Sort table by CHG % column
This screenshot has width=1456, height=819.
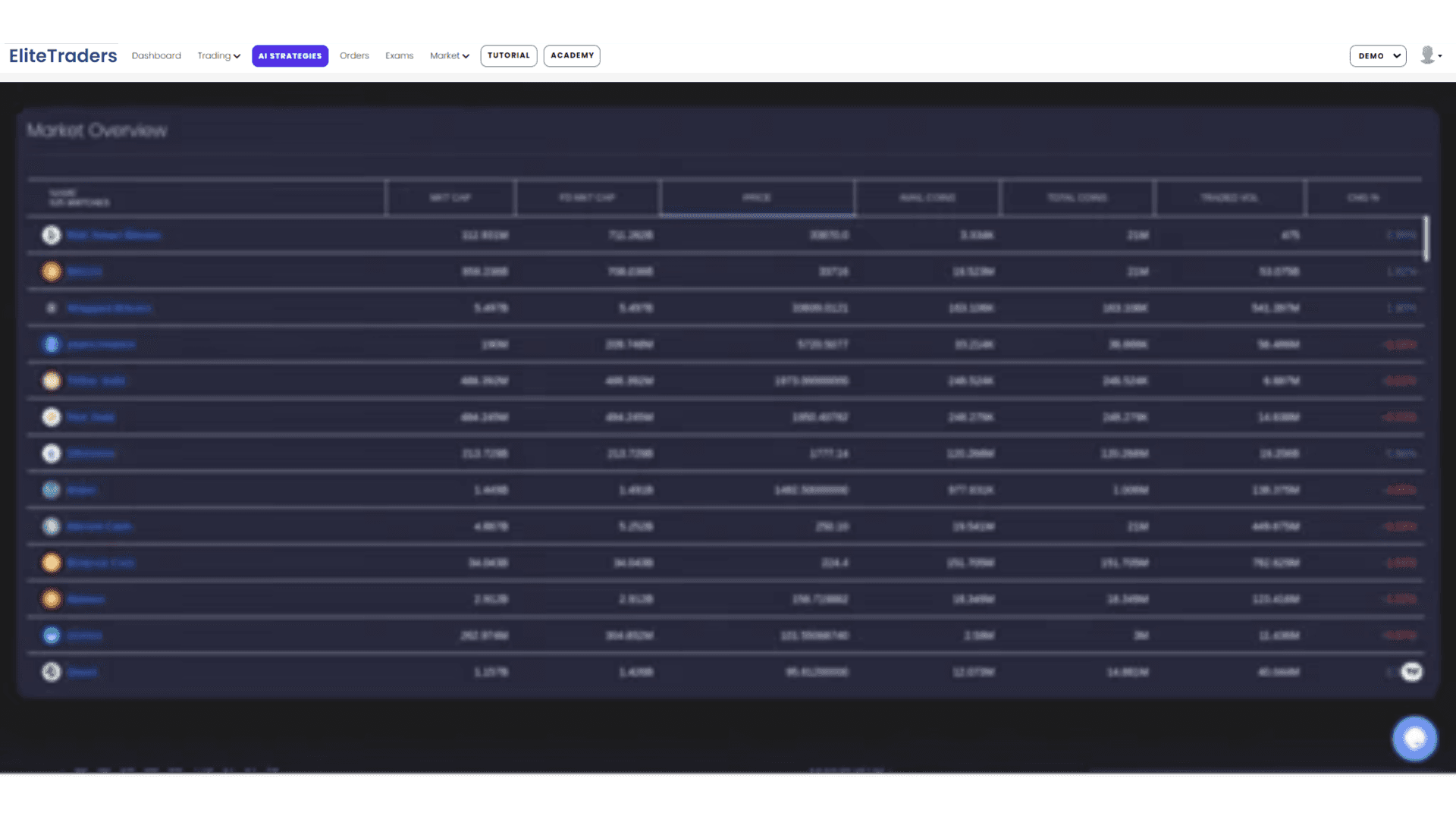coord(1363,198)
